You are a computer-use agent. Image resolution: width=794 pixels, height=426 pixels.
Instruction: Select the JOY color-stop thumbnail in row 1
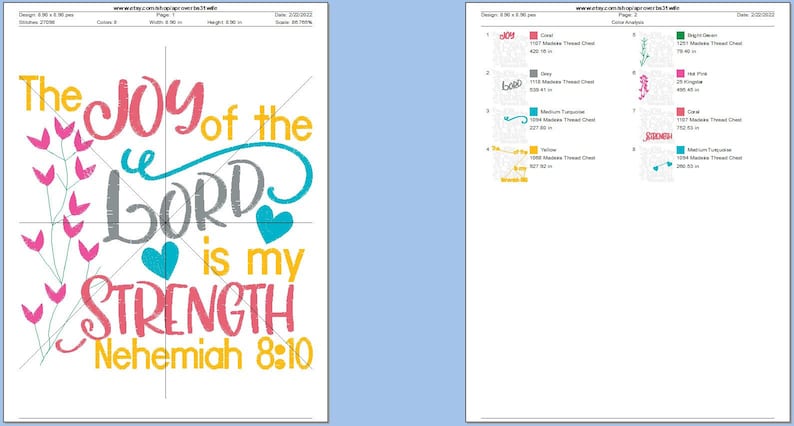pyautogui.click(x=510, y=49)
